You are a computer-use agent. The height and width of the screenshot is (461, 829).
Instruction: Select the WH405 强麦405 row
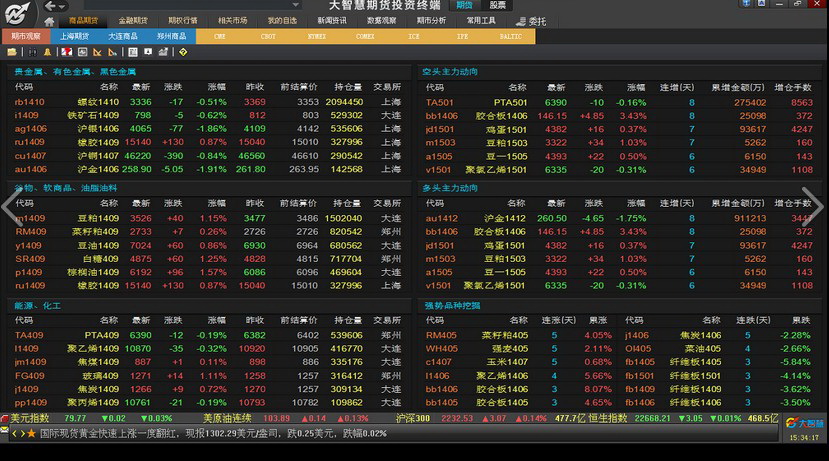pyautogui.click(x=519, y=349)
